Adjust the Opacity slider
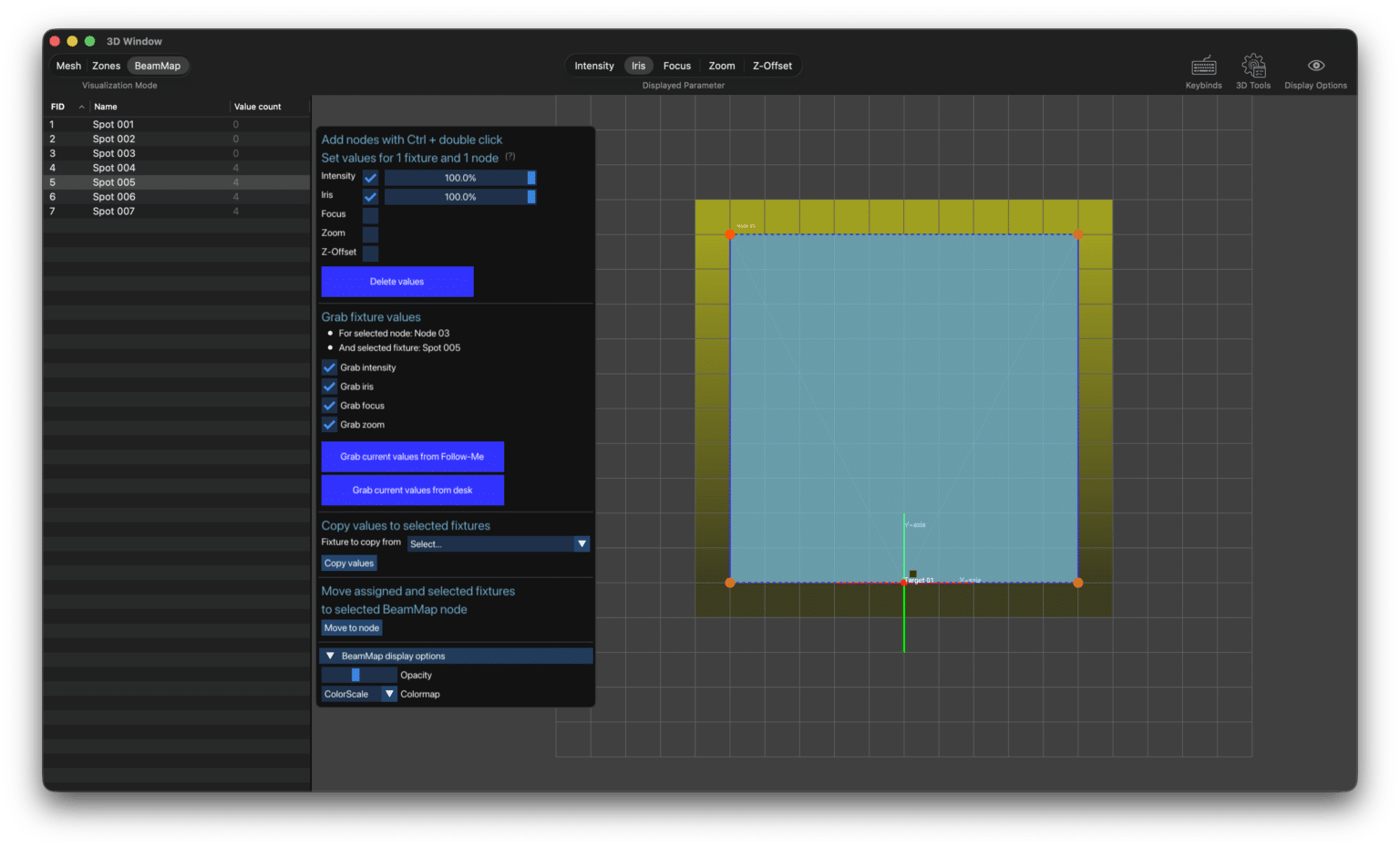 (359, 676)
